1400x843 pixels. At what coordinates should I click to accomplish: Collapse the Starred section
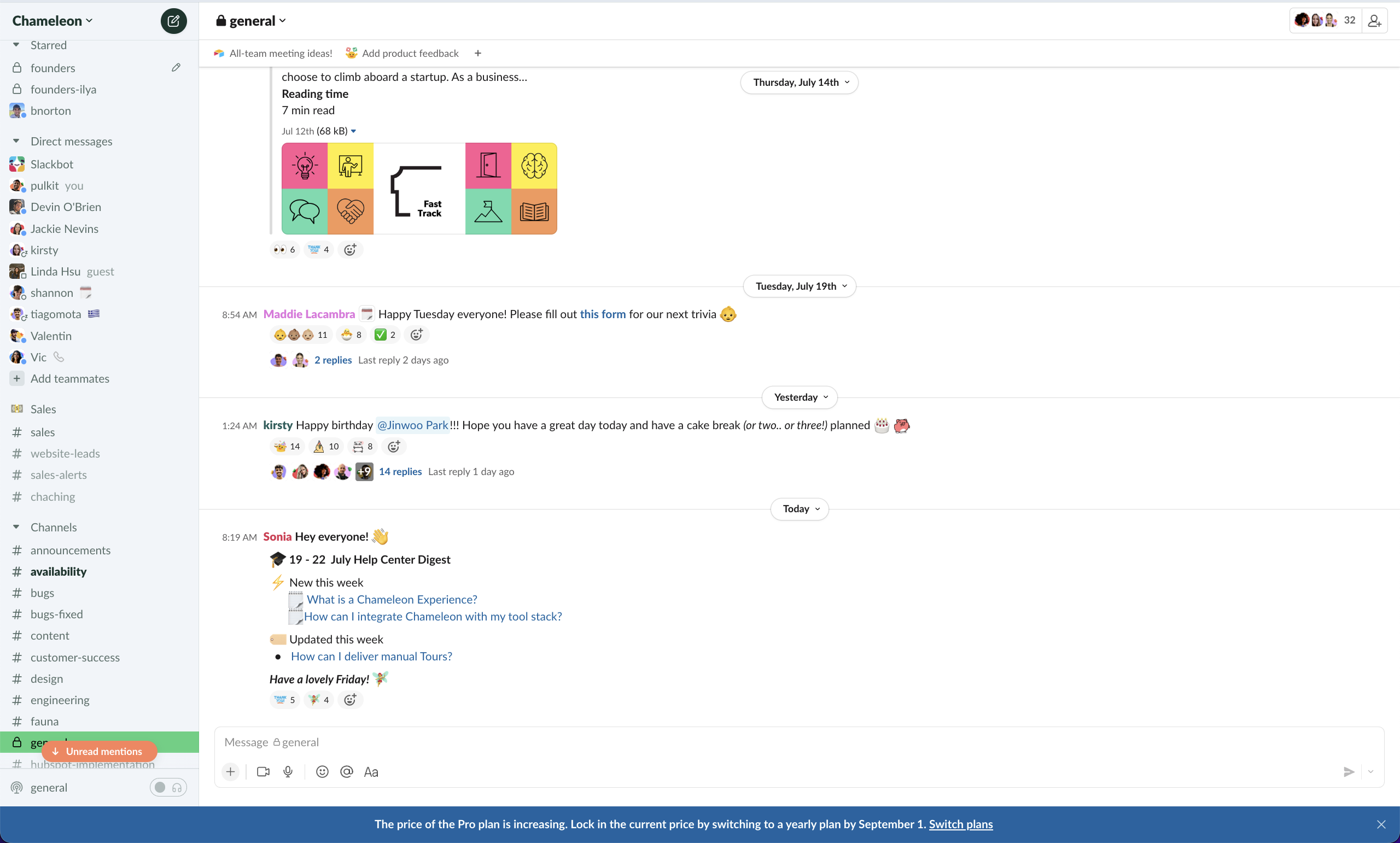[x=16, y=45]
